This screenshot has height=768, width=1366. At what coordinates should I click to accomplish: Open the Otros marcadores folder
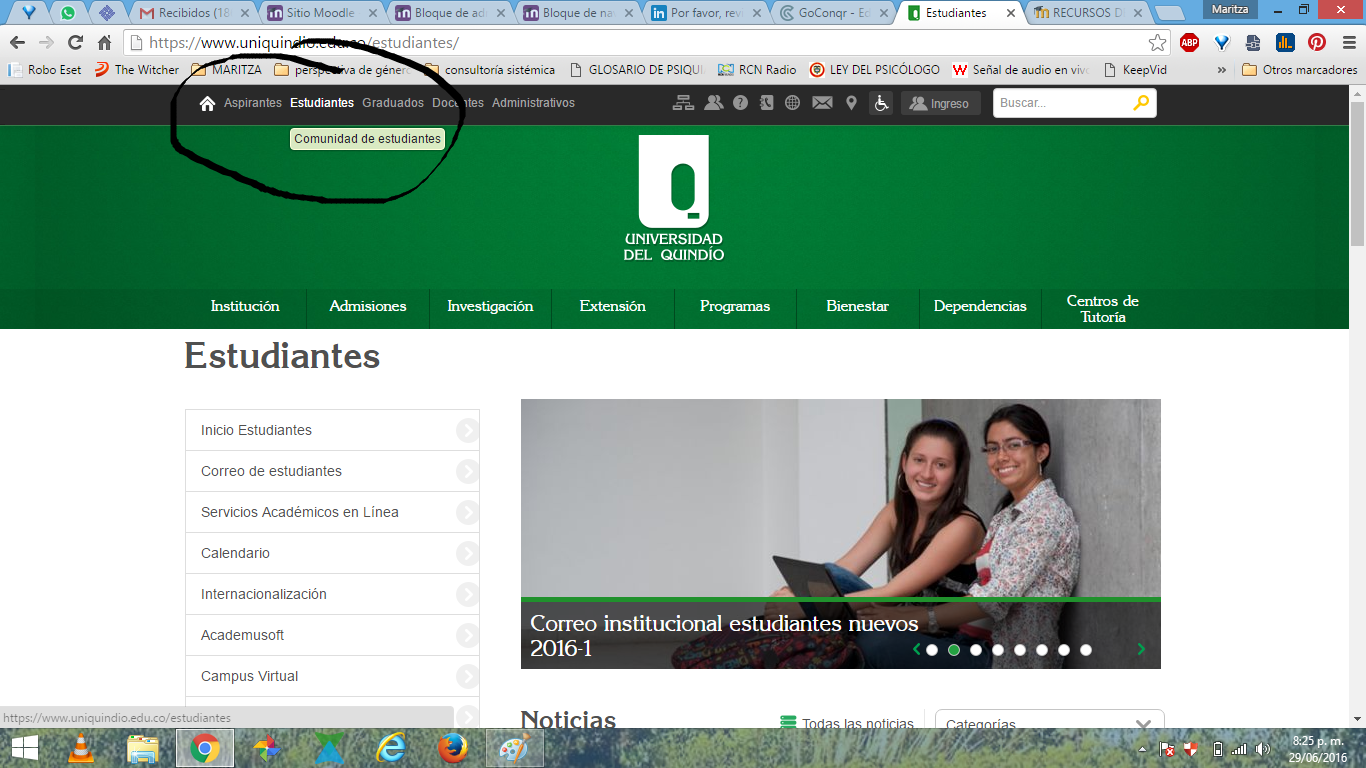point(1299,70)
